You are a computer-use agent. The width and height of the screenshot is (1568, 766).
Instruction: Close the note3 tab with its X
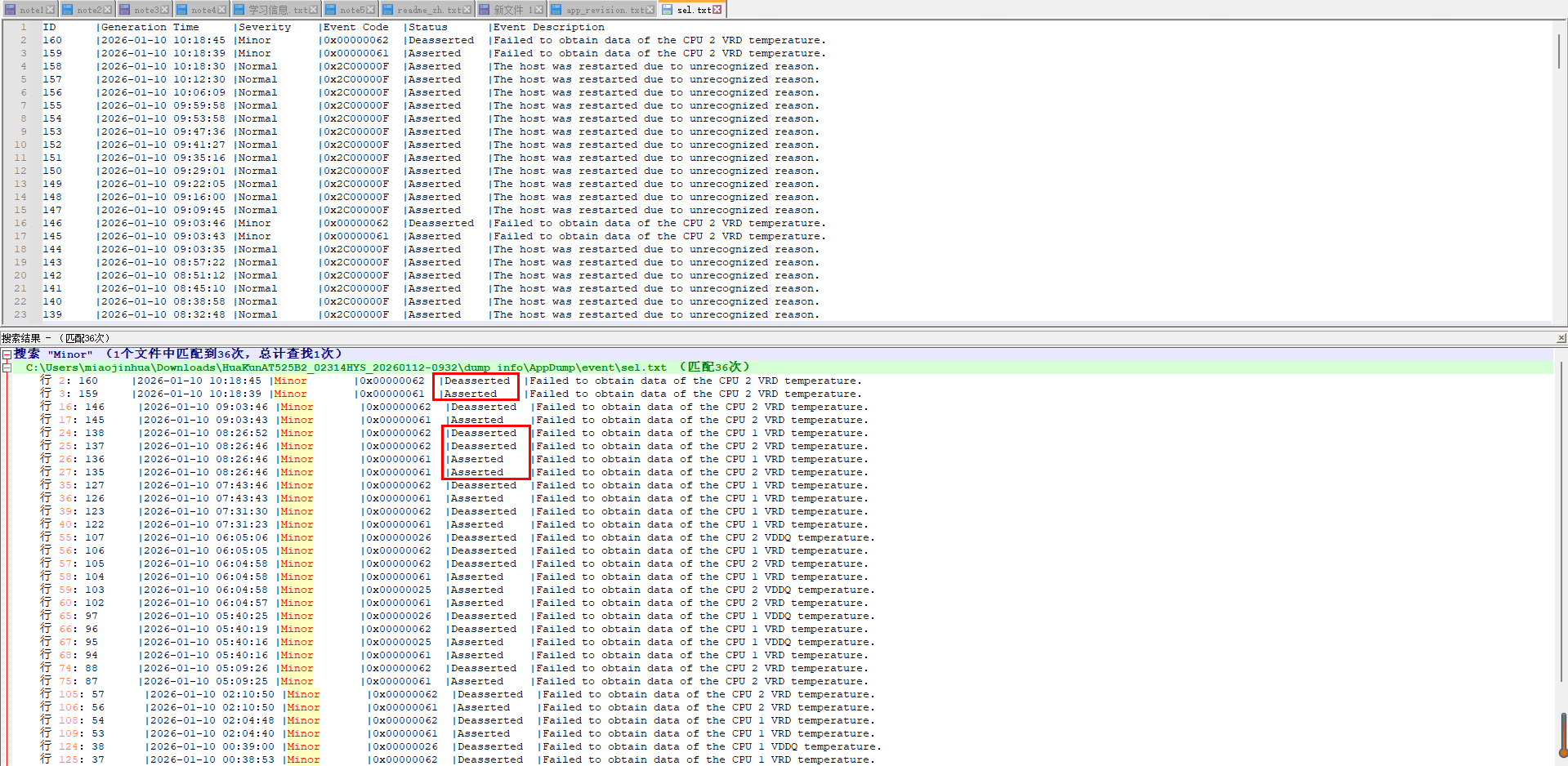165,10
